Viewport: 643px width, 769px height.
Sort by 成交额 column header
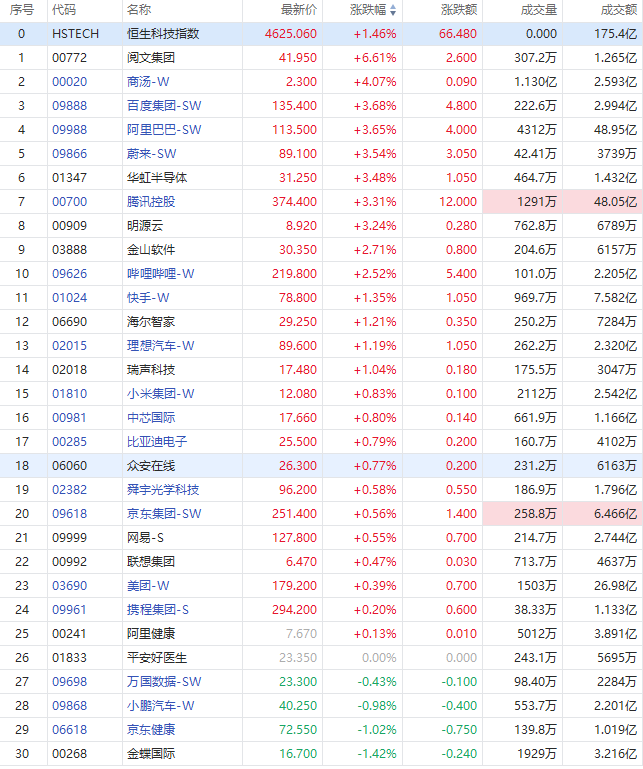(x=618, y=10)
